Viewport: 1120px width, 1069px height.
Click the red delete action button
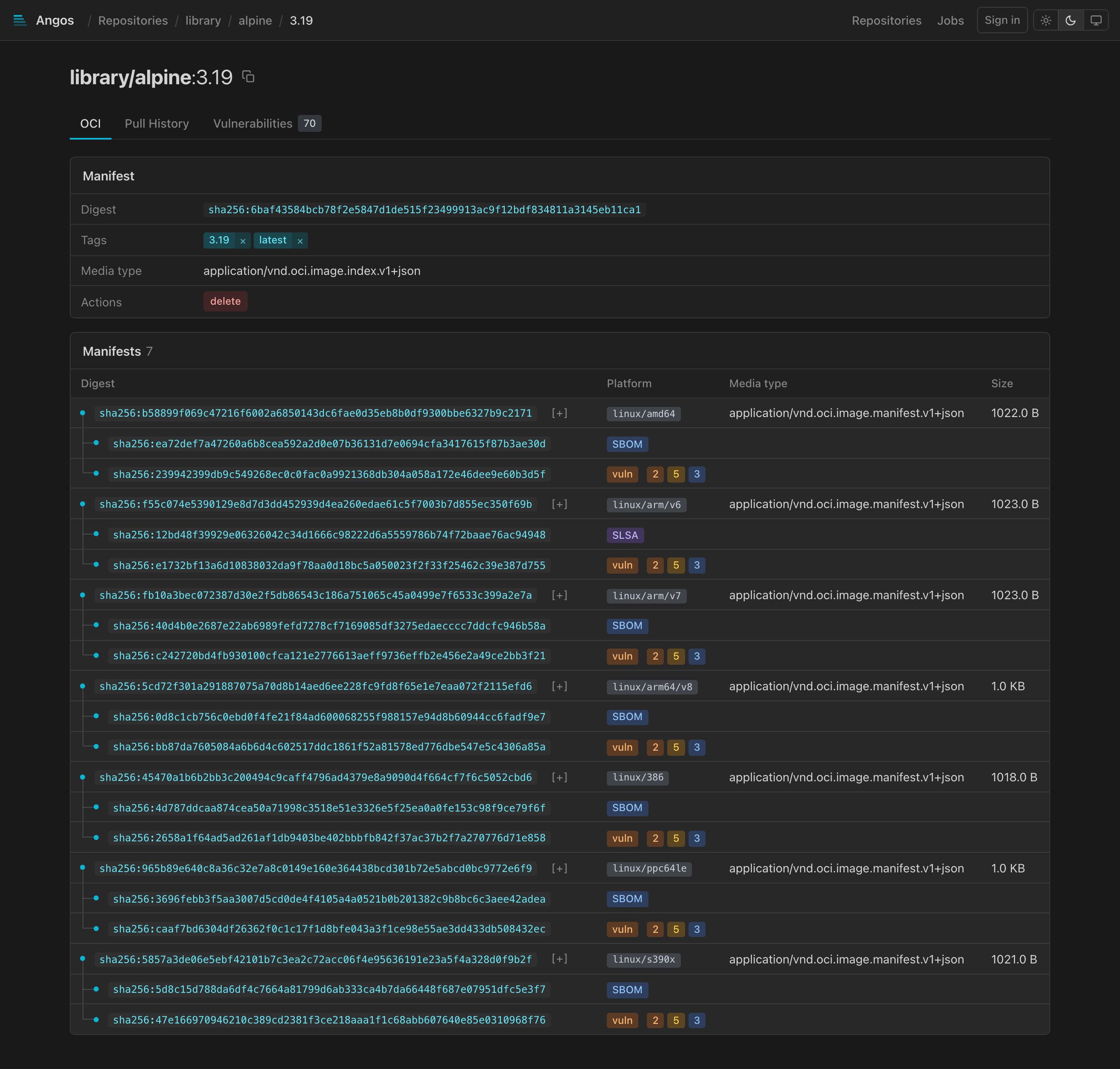(226, 301)
